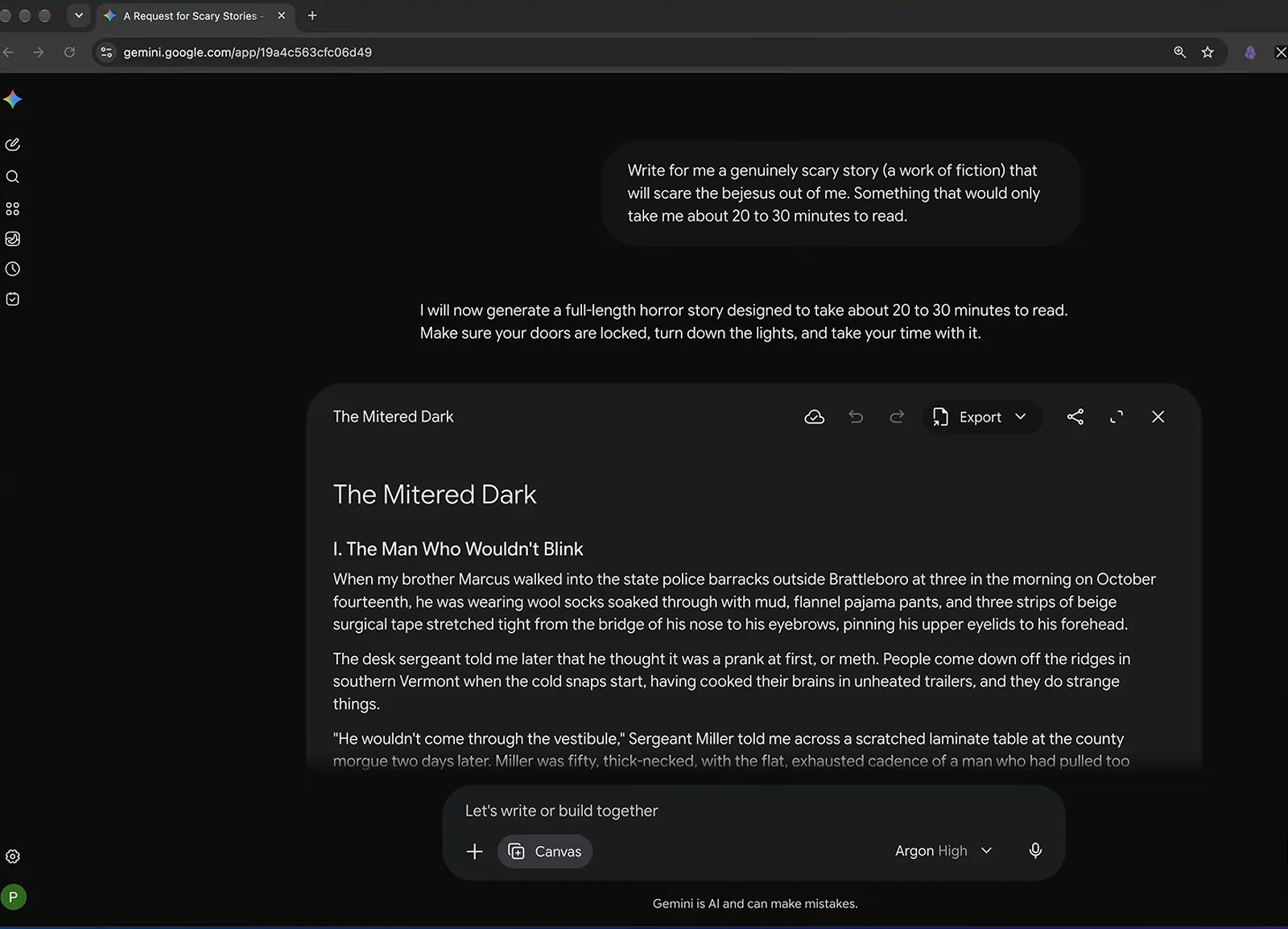Open the checkmark tasks icon in sidebar

coord(12,299)
